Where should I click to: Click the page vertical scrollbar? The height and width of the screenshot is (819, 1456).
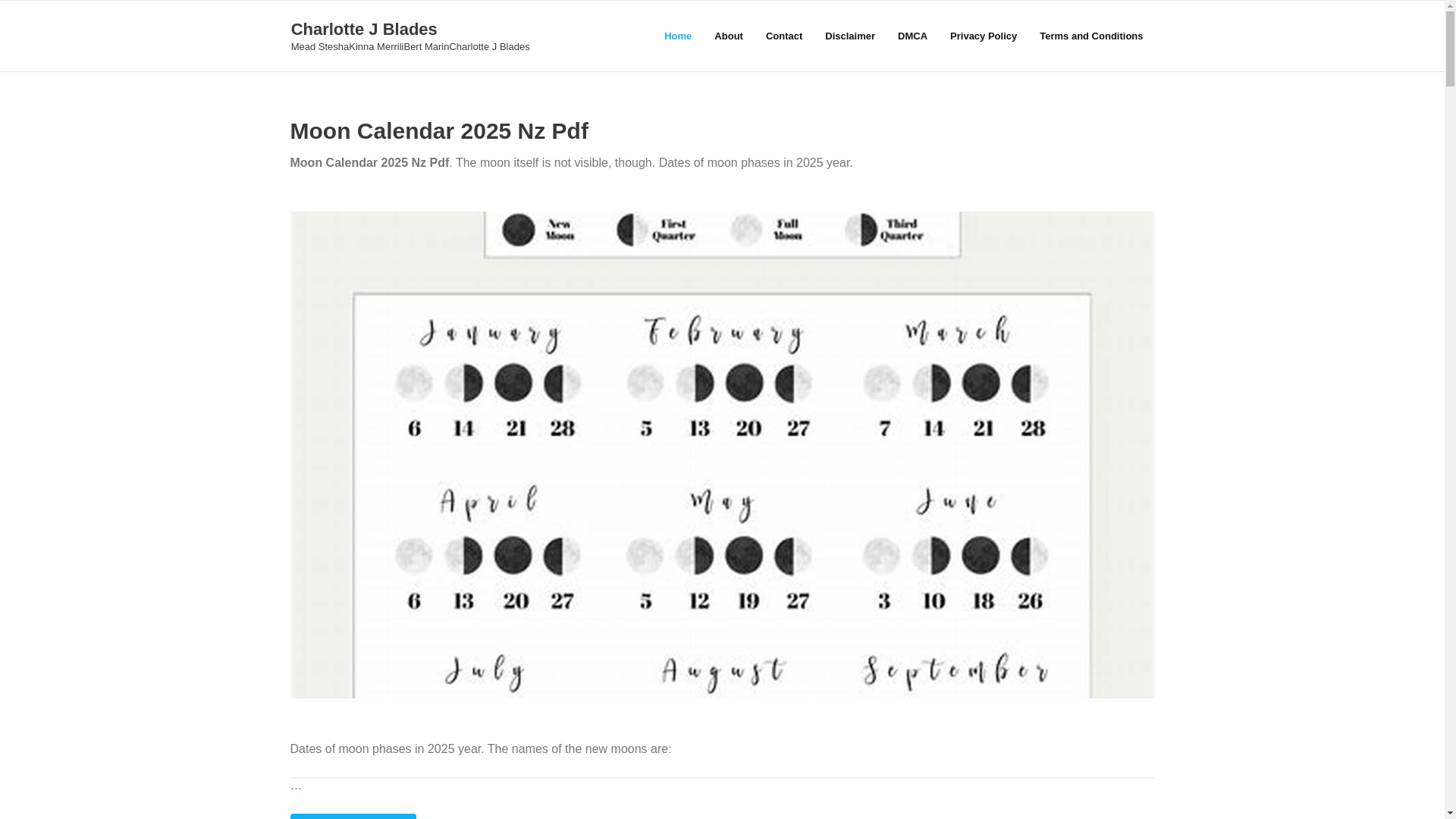[x=1450, y=409]
